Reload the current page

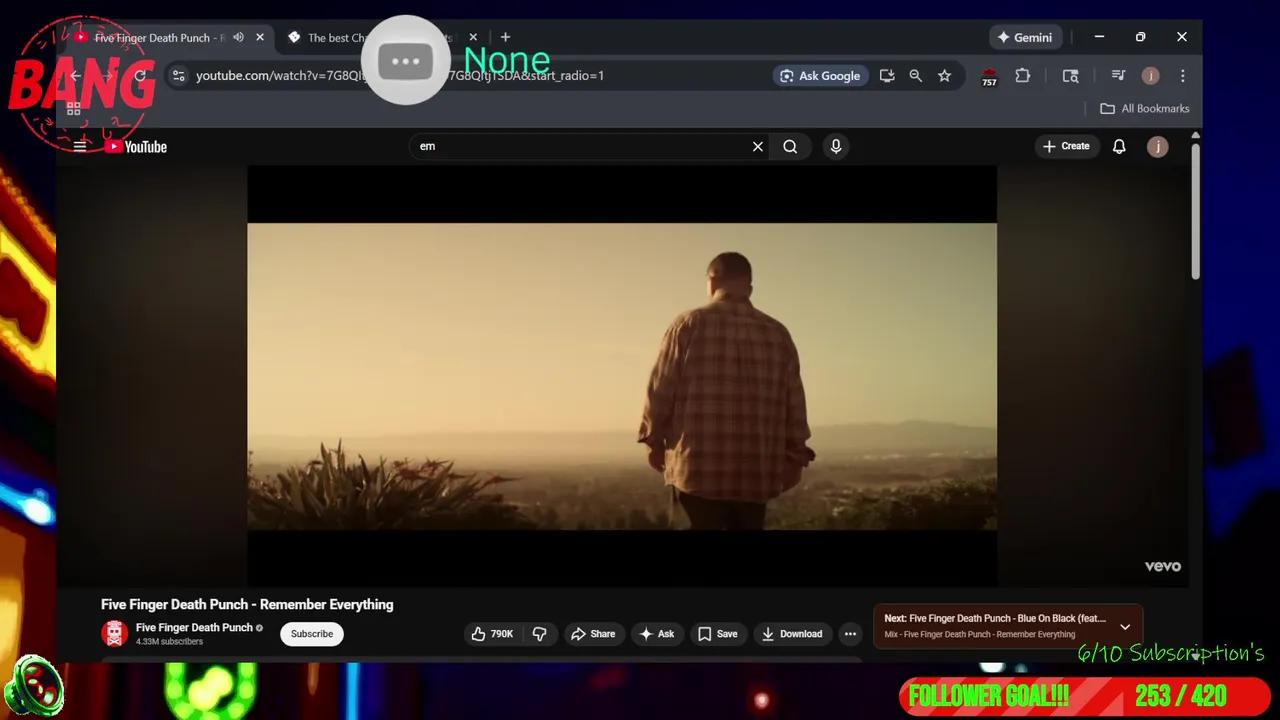point(140,76)
